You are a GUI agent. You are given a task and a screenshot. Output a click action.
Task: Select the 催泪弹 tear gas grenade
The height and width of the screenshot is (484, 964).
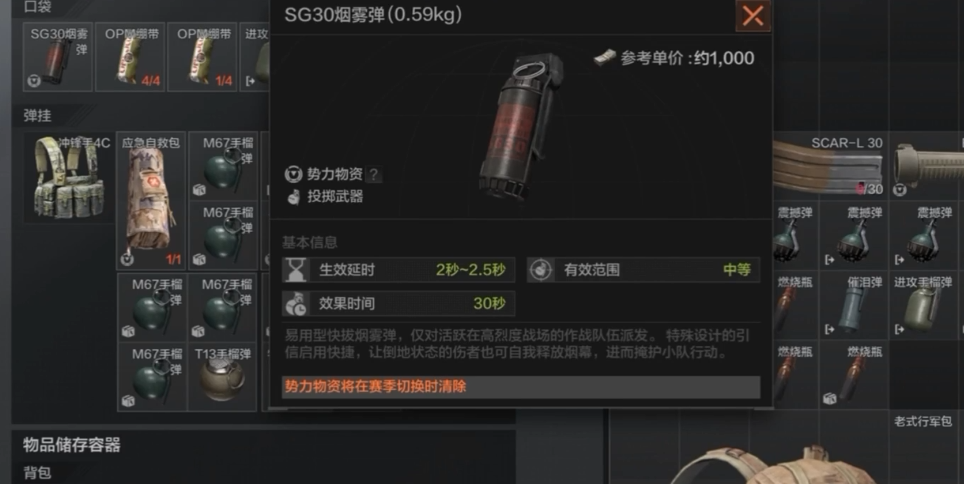[854, 305]
